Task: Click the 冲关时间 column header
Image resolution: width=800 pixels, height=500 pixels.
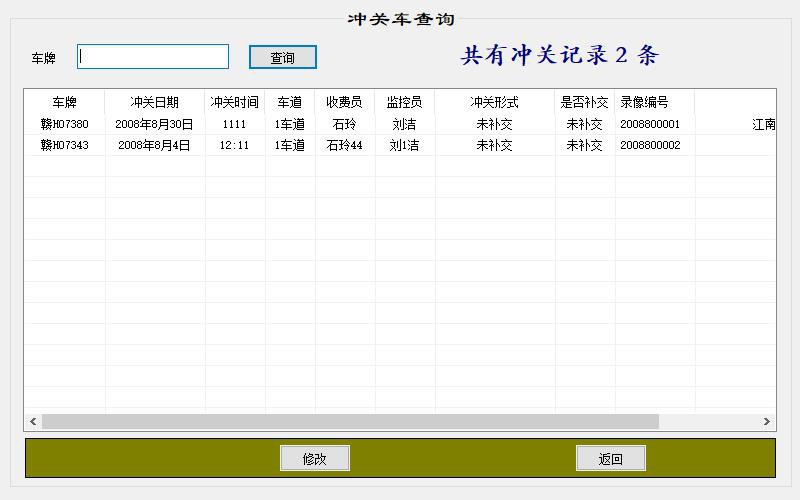Action: 235,102
